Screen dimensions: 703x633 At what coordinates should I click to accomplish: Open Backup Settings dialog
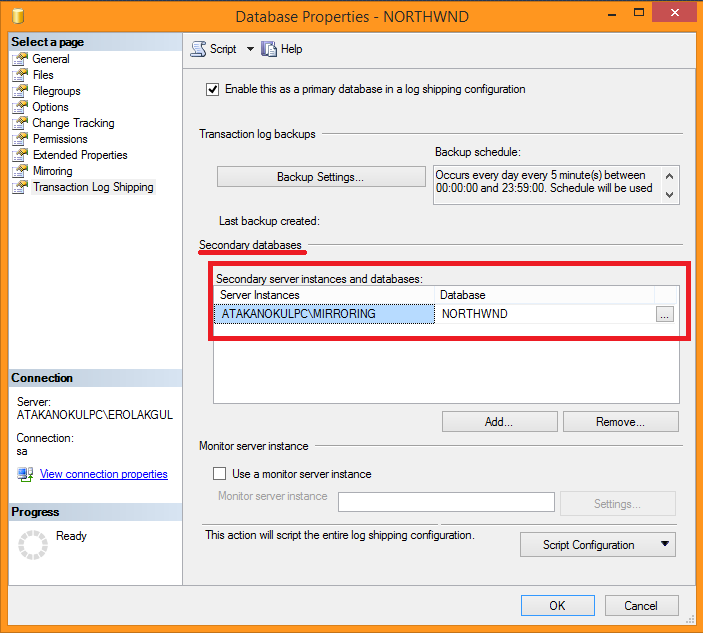[x=320, y=177]
